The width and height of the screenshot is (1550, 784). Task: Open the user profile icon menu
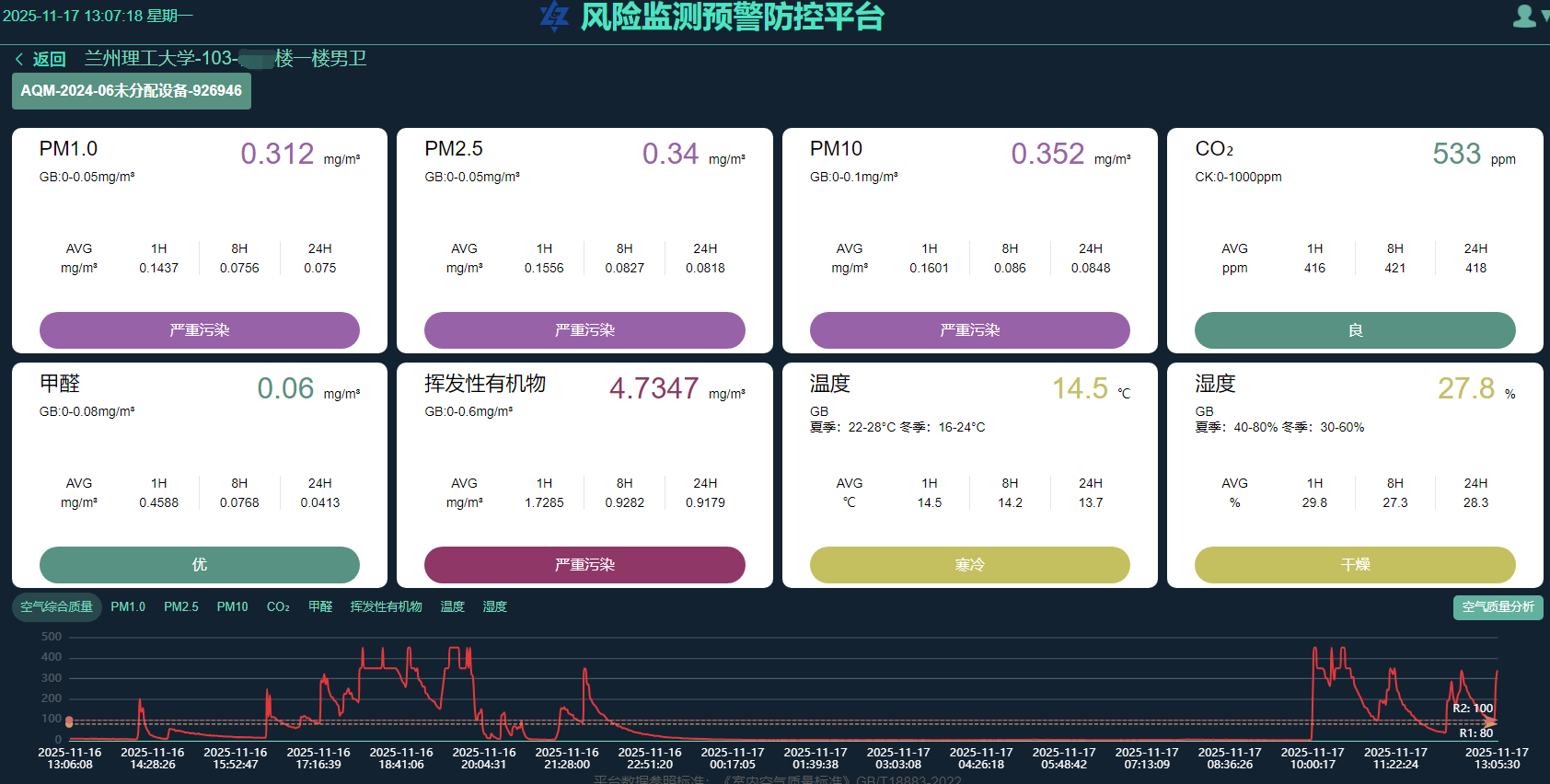coord(1523,16)
